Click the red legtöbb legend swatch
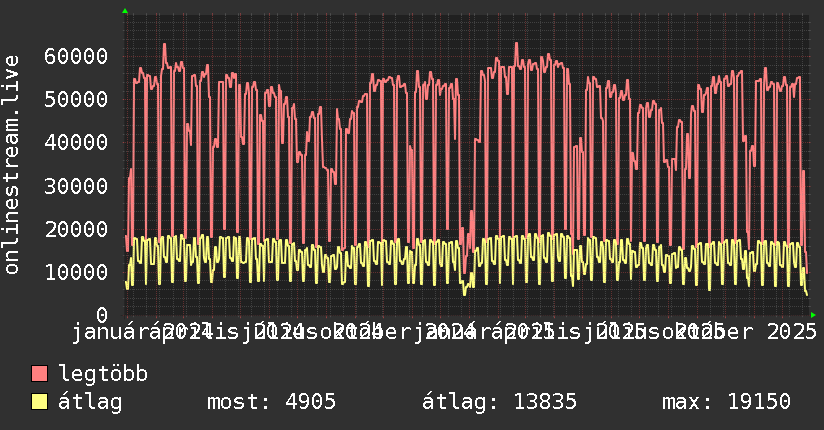The width and height of the screenshot is (824, 430). pyautogui.click(x=40, y=374)
